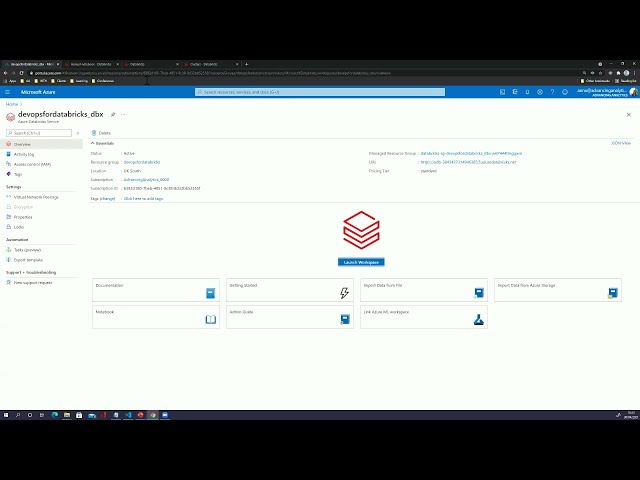Viewport: 640px width, 480px height.
Task: Focus Azure global search bar
Action: pyautogui.click(x=320, y=92)
